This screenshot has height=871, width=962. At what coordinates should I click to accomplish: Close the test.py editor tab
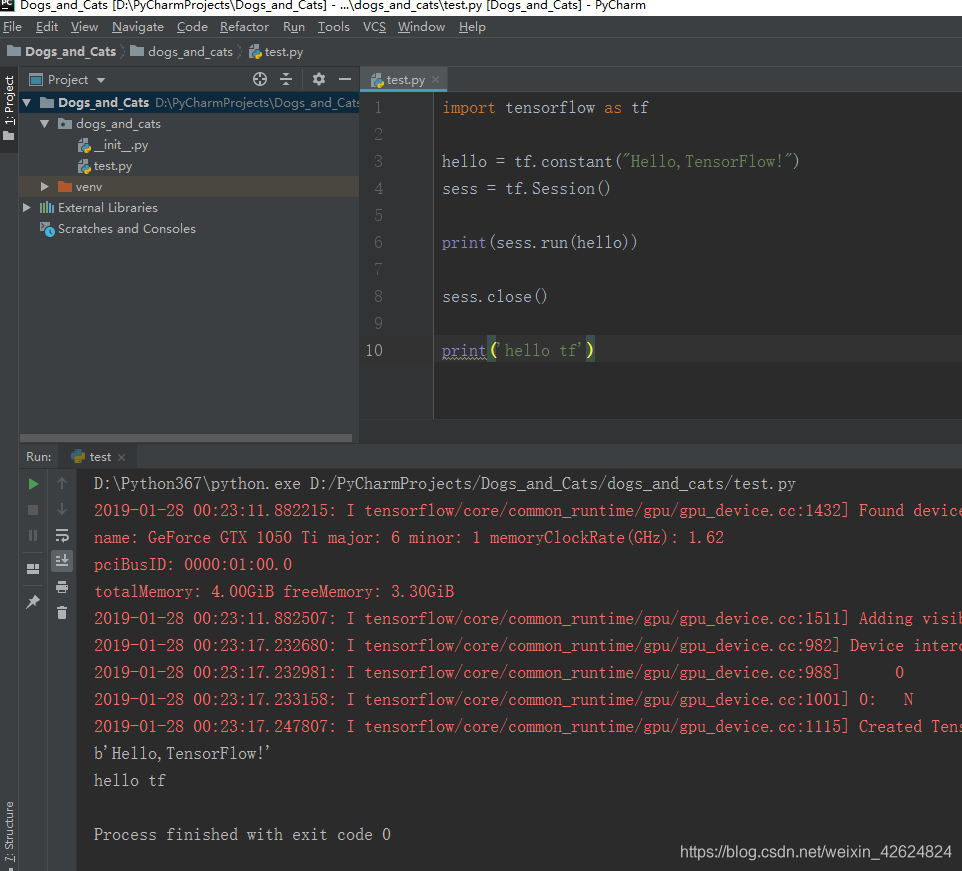[x=436, y=80]
